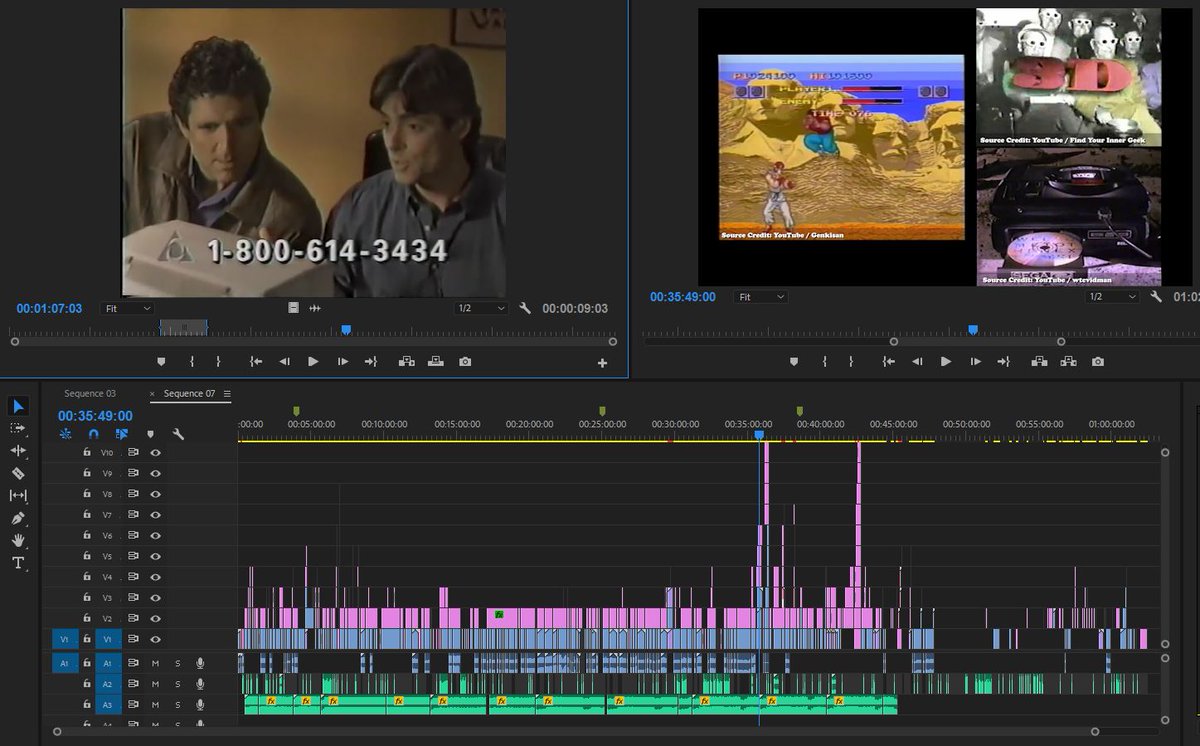Screen dimensions: 1200x746
Task: Click Program monitor timecode 00:35:49:00
Action: 683,297
